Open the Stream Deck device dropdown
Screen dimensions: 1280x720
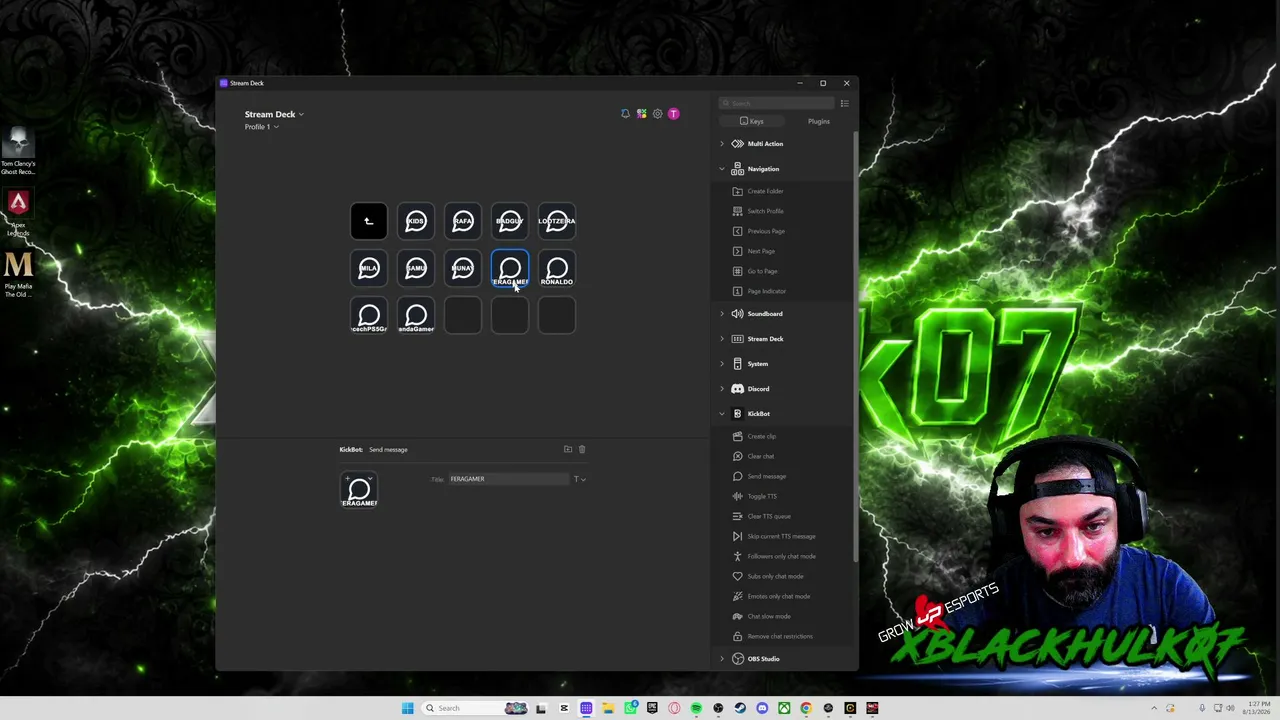[274, 114]
